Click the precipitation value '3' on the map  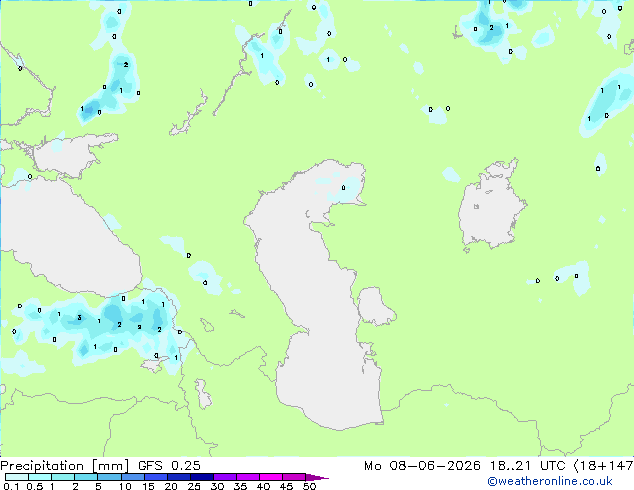tap(79, 318)
